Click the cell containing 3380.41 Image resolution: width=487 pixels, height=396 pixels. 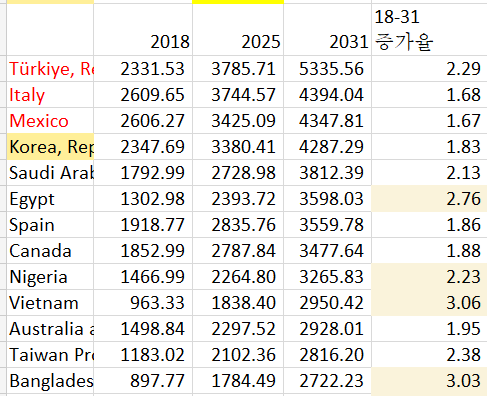tap(238, 147)
